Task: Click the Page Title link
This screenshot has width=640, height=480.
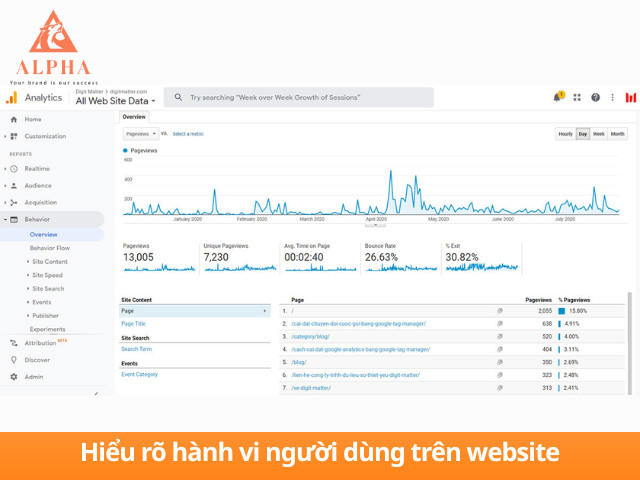Action: (133, 324)
